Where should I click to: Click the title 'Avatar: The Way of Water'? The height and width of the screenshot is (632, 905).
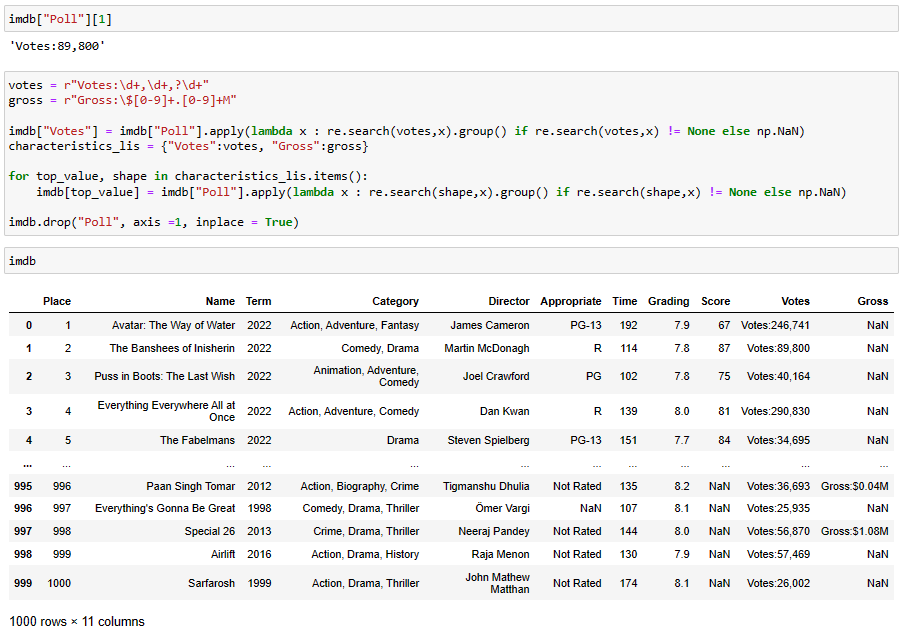pyautogui.click(x=172, y=325)
